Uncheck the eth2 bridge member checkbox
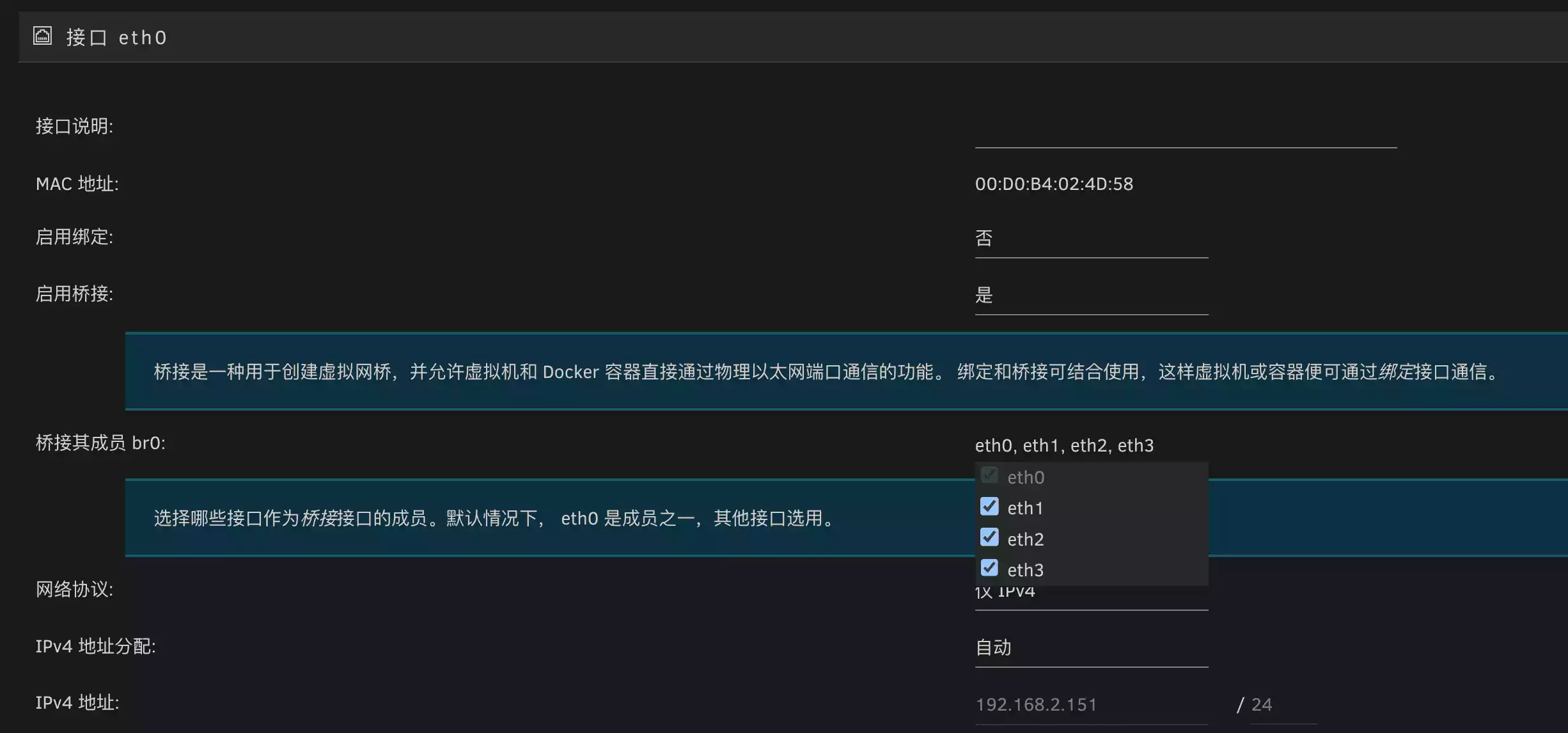The height and width of the screenshot is (733, 1568). [989, 537]
